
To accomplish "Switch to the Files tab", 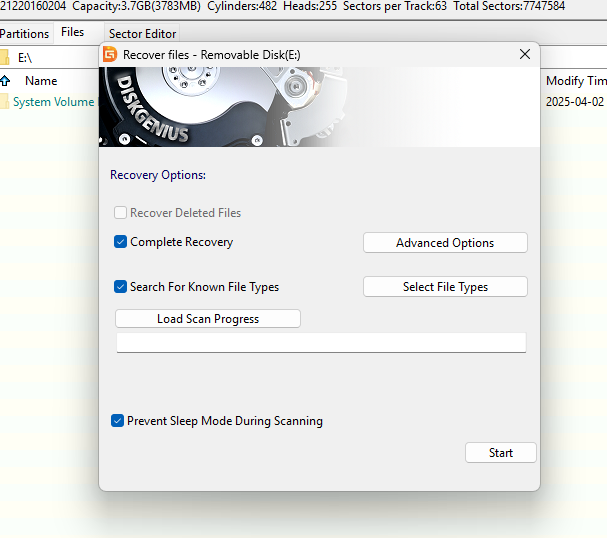I will 72,32.
